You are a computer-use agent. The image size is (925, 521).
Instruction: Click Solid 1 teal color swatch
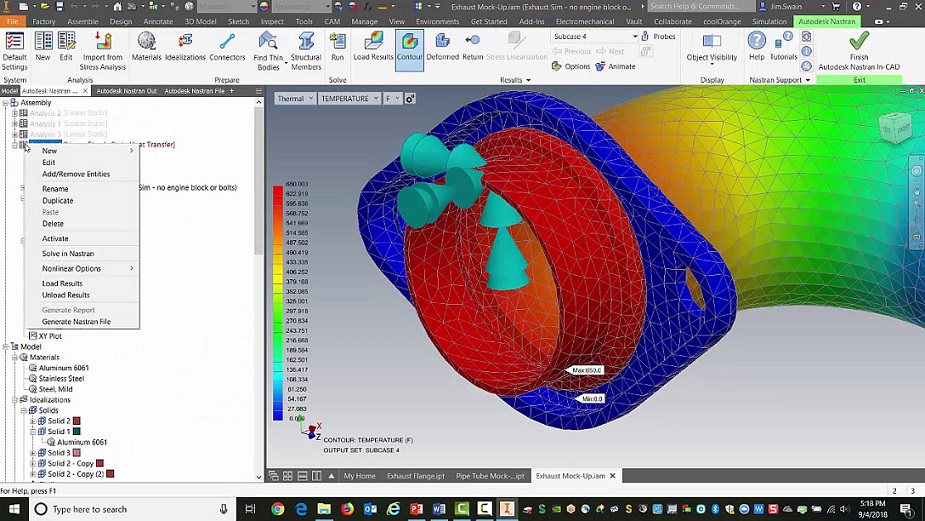(76, 432)
